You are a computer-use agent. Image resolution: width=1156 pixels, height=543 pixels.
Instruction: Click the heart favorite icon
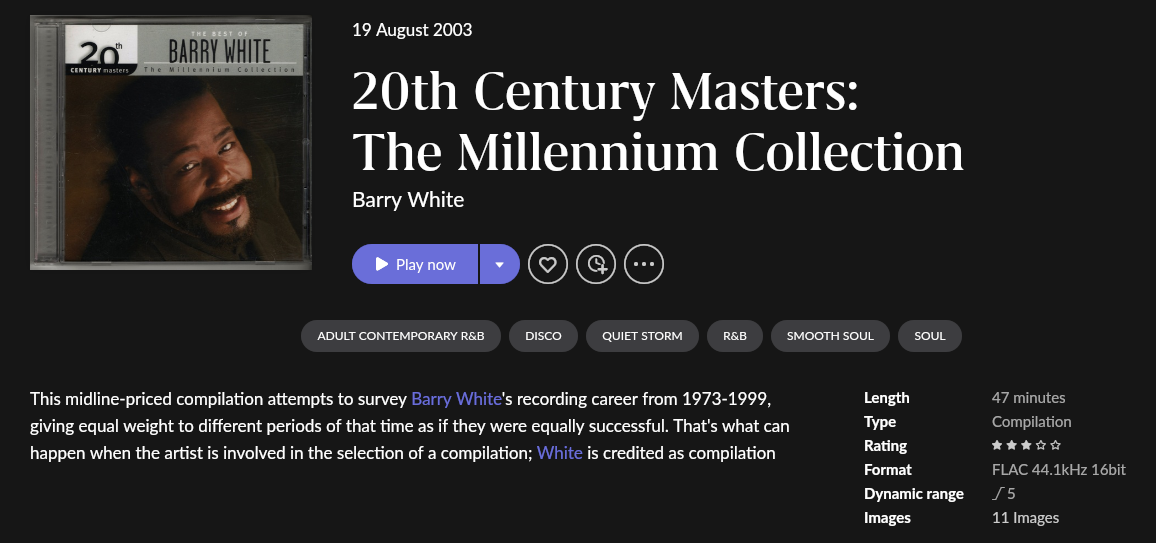click(x=547, y=265)
